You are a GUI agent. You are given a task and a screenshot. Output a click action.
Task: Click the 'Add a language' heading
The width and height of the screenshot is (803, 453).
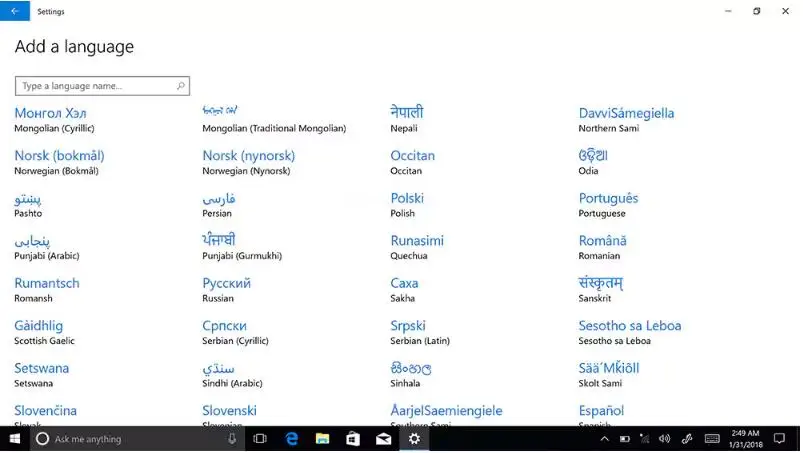[74, 47]
